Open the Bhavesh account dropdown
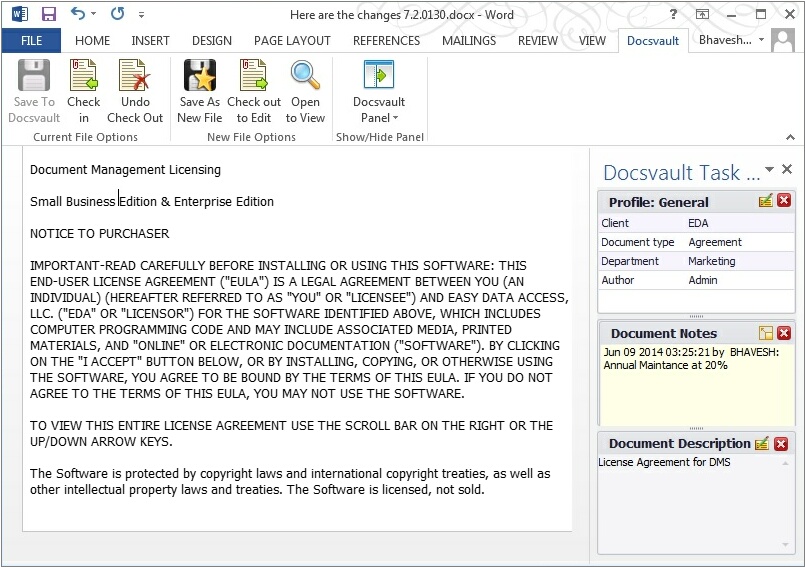805x567 pixels. [731, 40]
